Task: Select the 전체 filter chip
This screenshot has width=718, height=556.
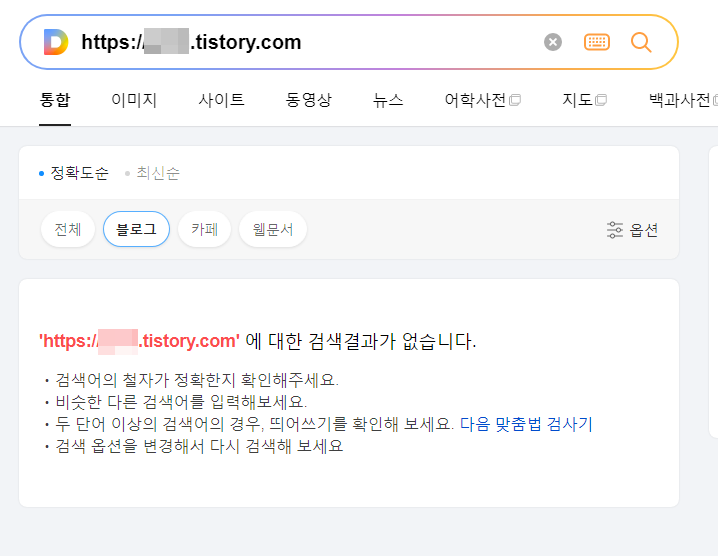Action: [x=68, y=229]
